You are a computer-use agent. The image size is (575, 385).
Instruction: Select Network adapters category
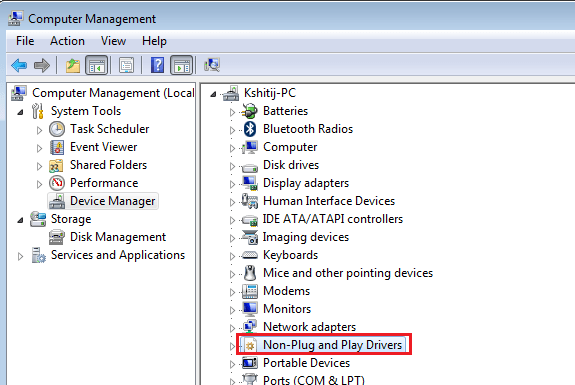(310, 327)
